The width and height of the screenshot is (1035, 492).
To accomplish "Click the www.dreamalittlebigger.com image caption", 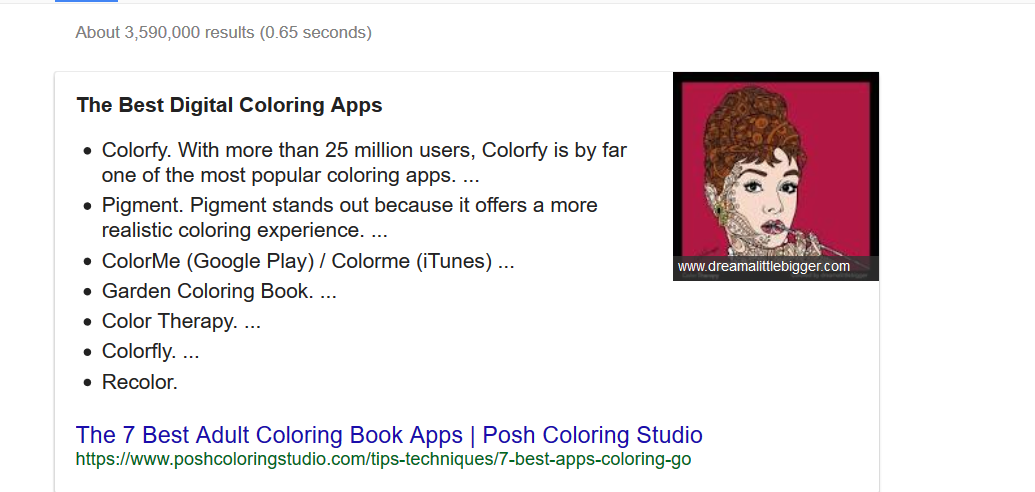I will point(764,267).
